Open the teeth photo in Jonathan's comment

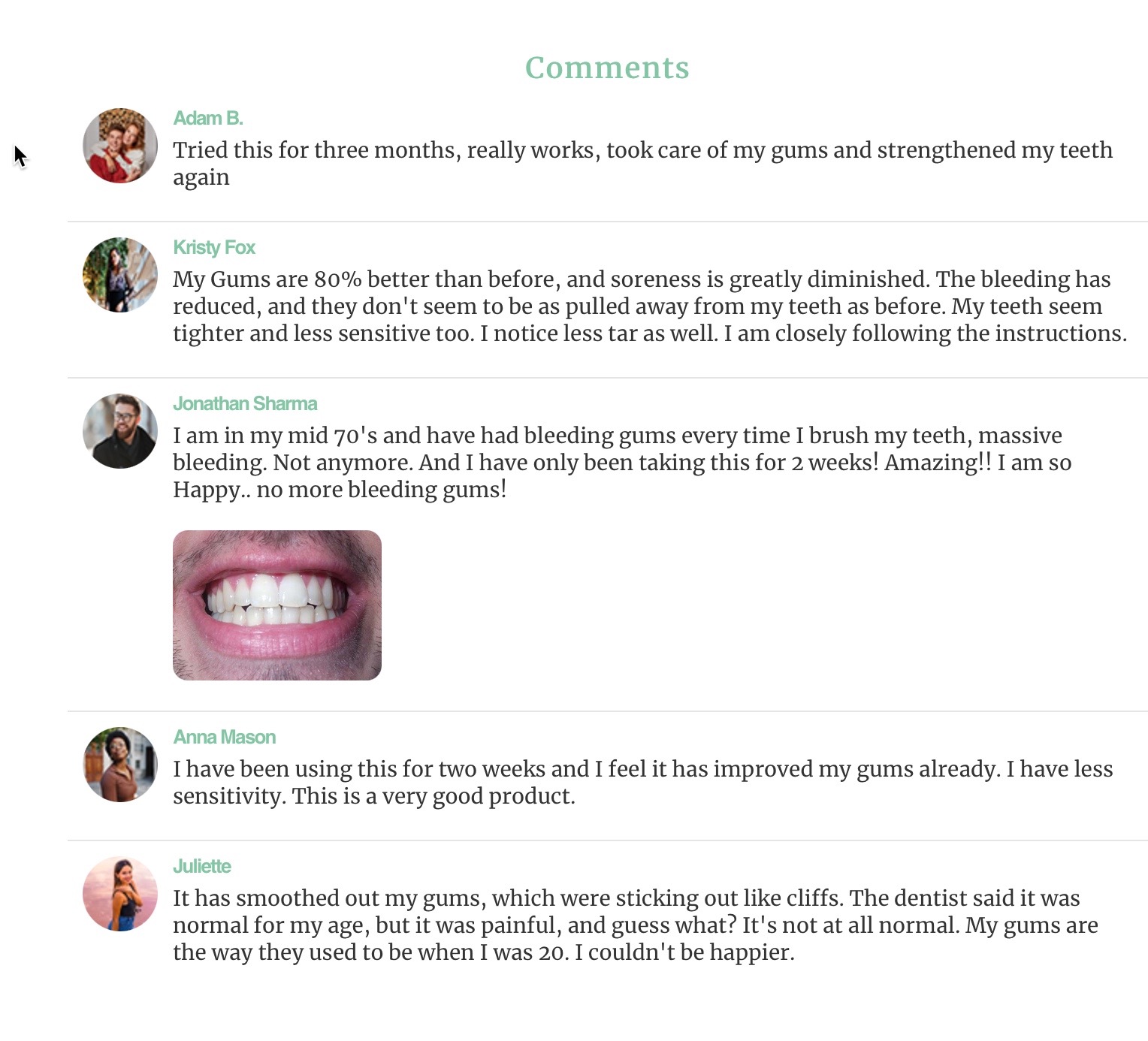(277, 605)
